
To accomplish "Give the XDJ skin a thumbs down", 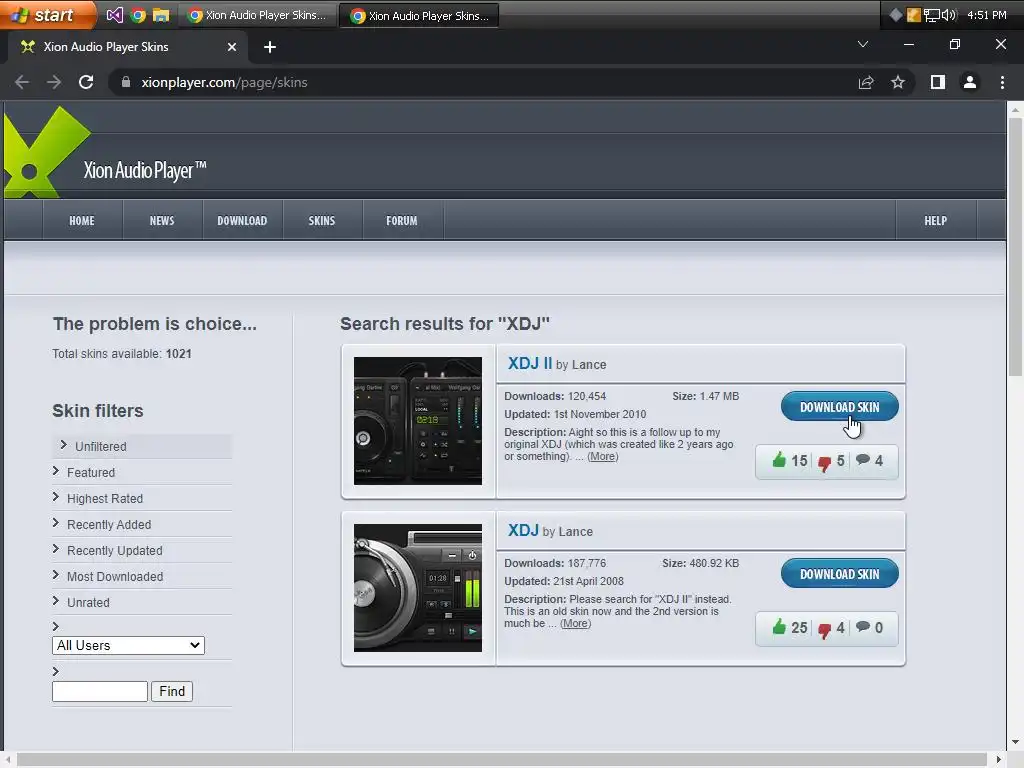I will point(824,630).
